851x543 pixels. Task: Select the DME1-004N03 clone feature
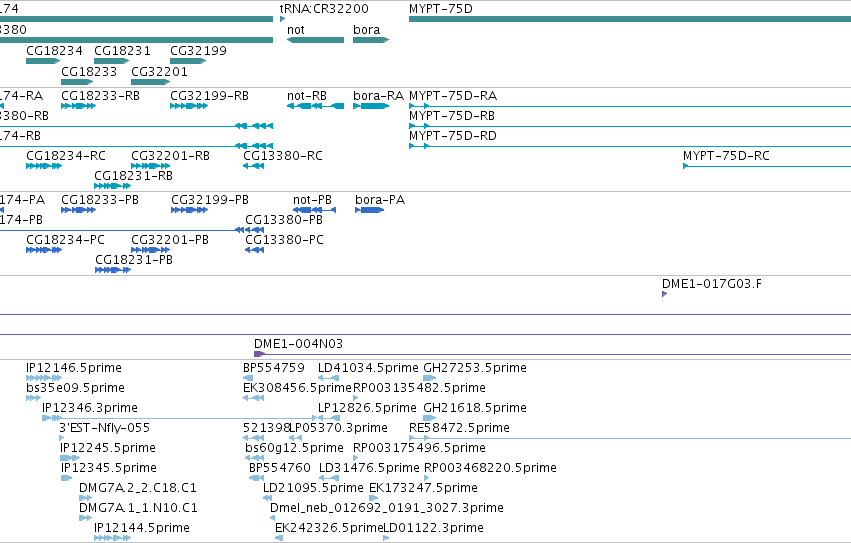pyautogui.click(x=552, y=355)
